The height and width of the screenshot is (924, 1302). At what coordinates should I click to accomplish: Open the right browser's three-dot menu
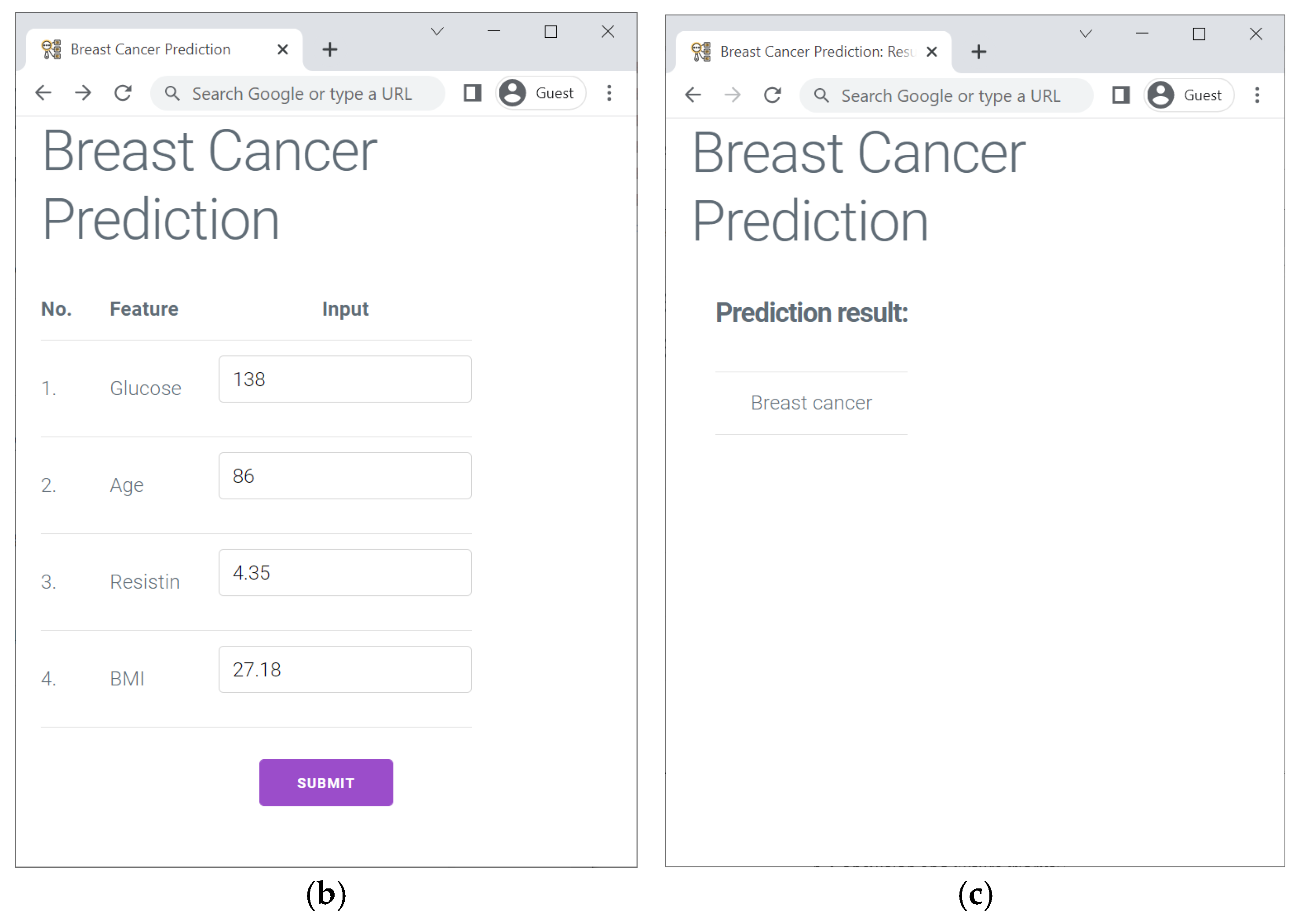click(x=1257, y=95)
